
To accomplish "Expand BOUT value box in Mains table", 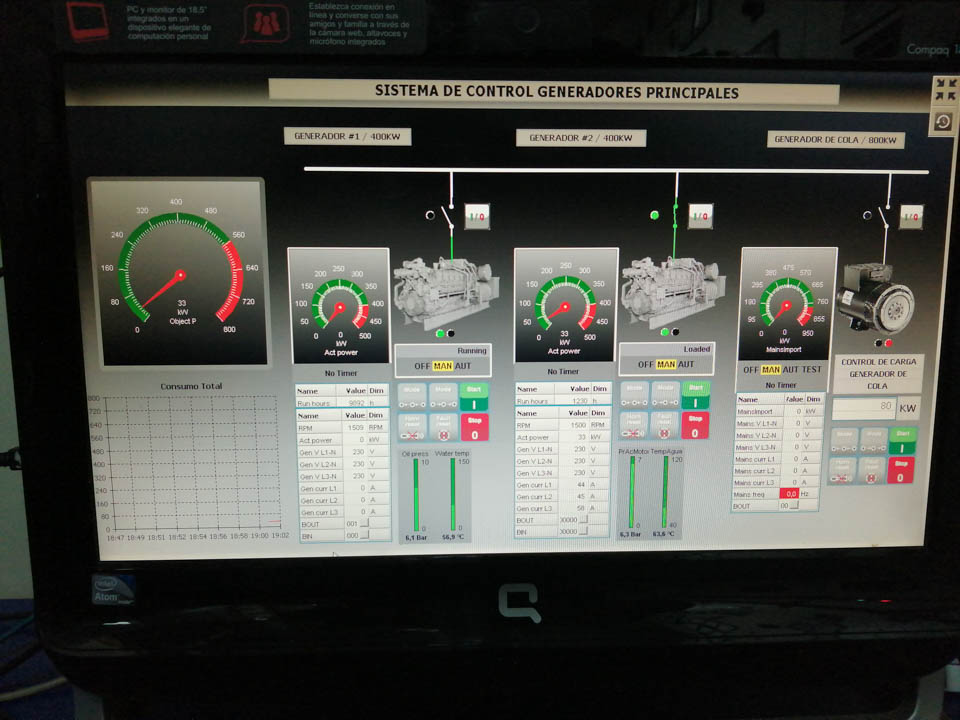I will pos(795,506).
